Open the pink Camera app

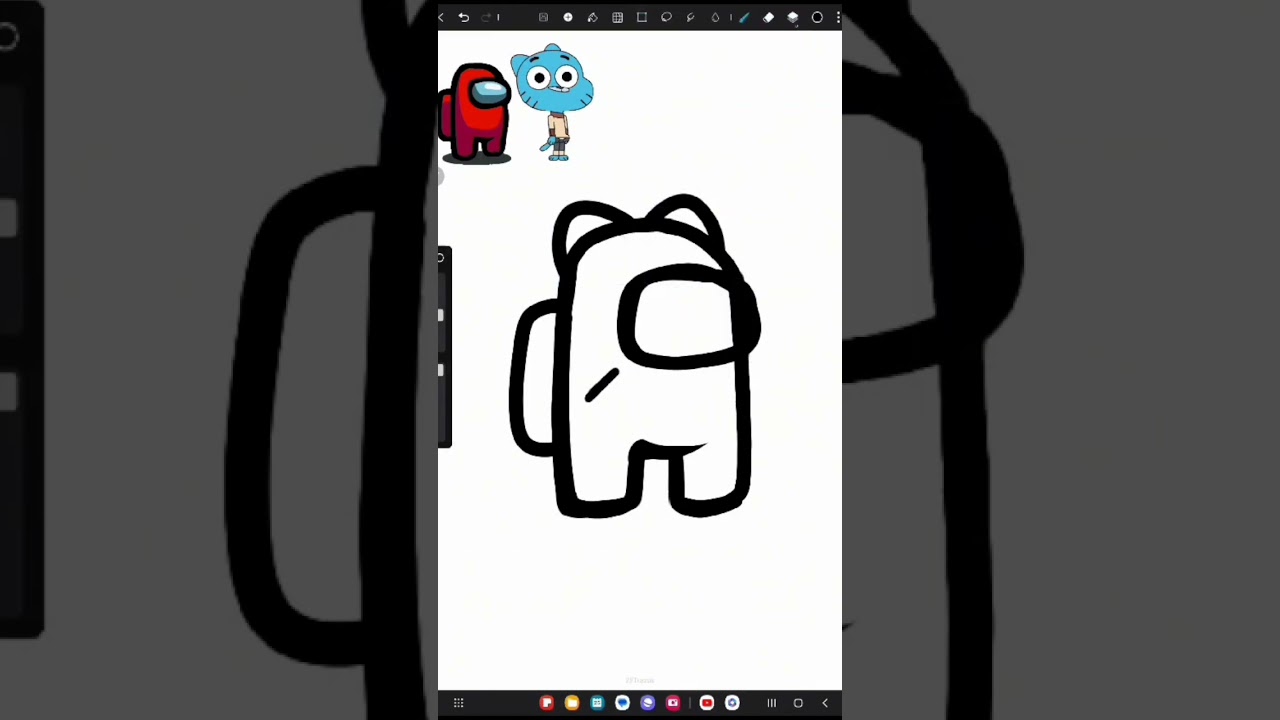point(672,703)
